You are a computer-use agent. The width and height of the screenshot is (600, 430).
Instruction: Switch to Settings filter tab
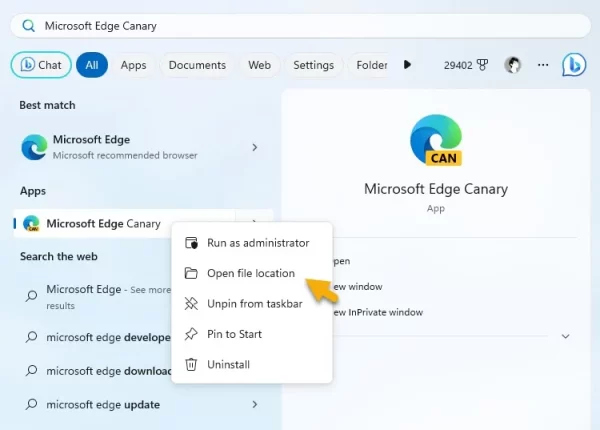click(314, 65)
